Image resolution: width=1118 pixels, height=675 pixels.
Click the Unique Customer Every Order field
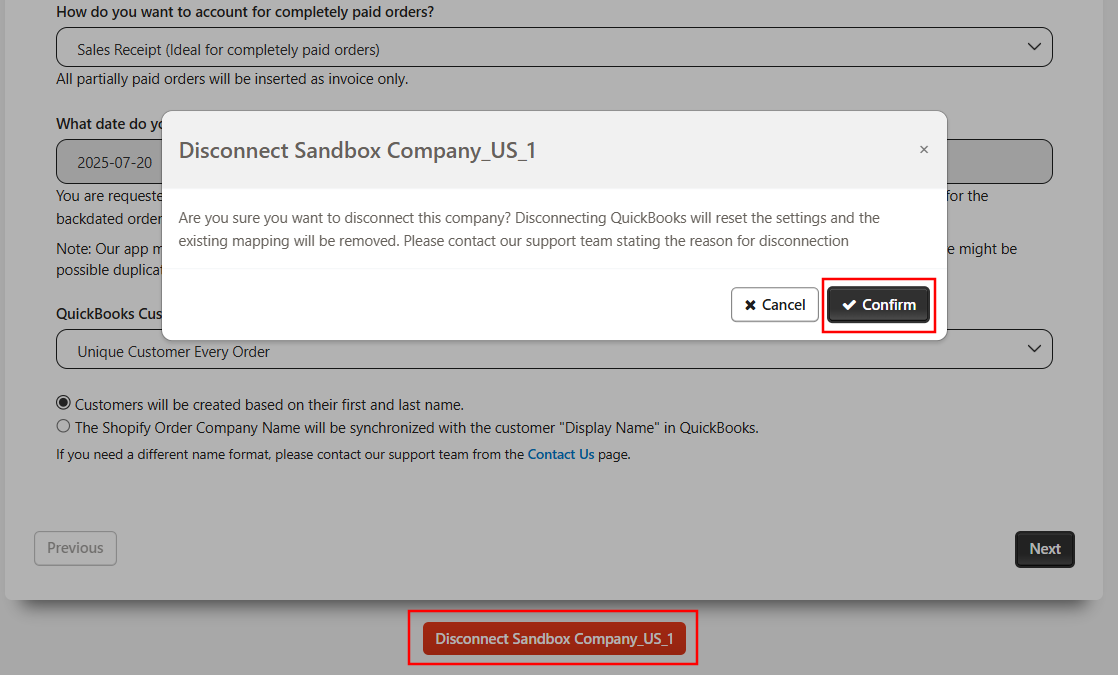point(554,349)
